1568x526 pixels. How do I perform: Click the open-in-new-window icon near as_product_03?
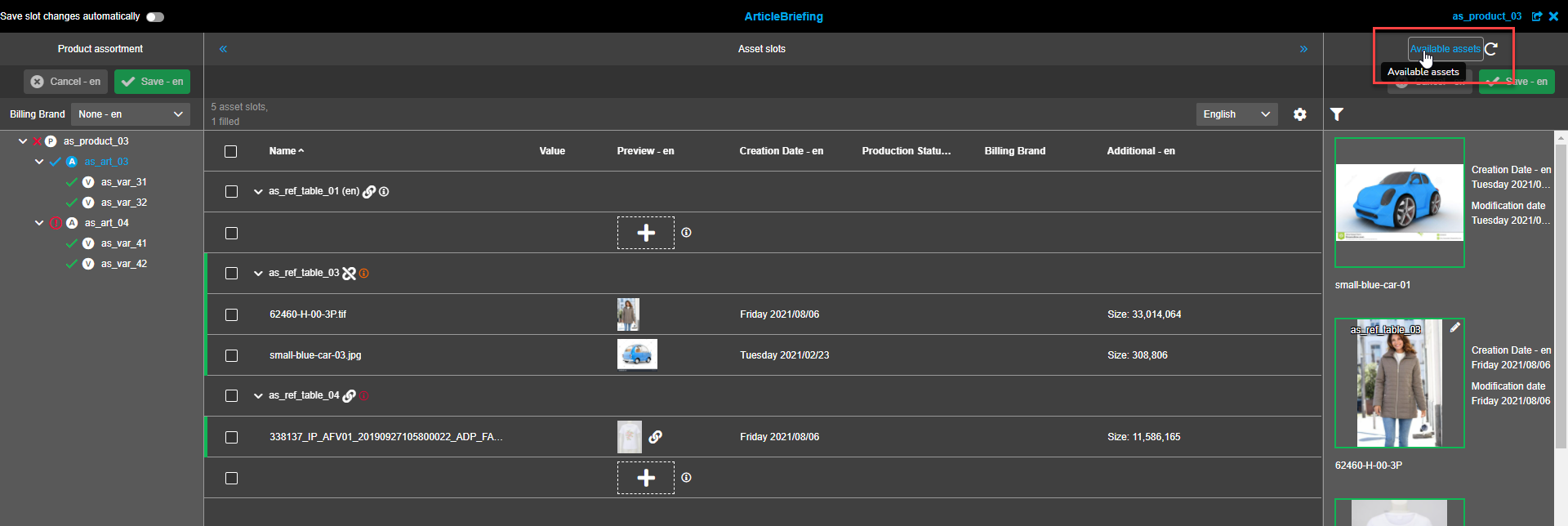pyautogui.click(x=1537, y=16)
